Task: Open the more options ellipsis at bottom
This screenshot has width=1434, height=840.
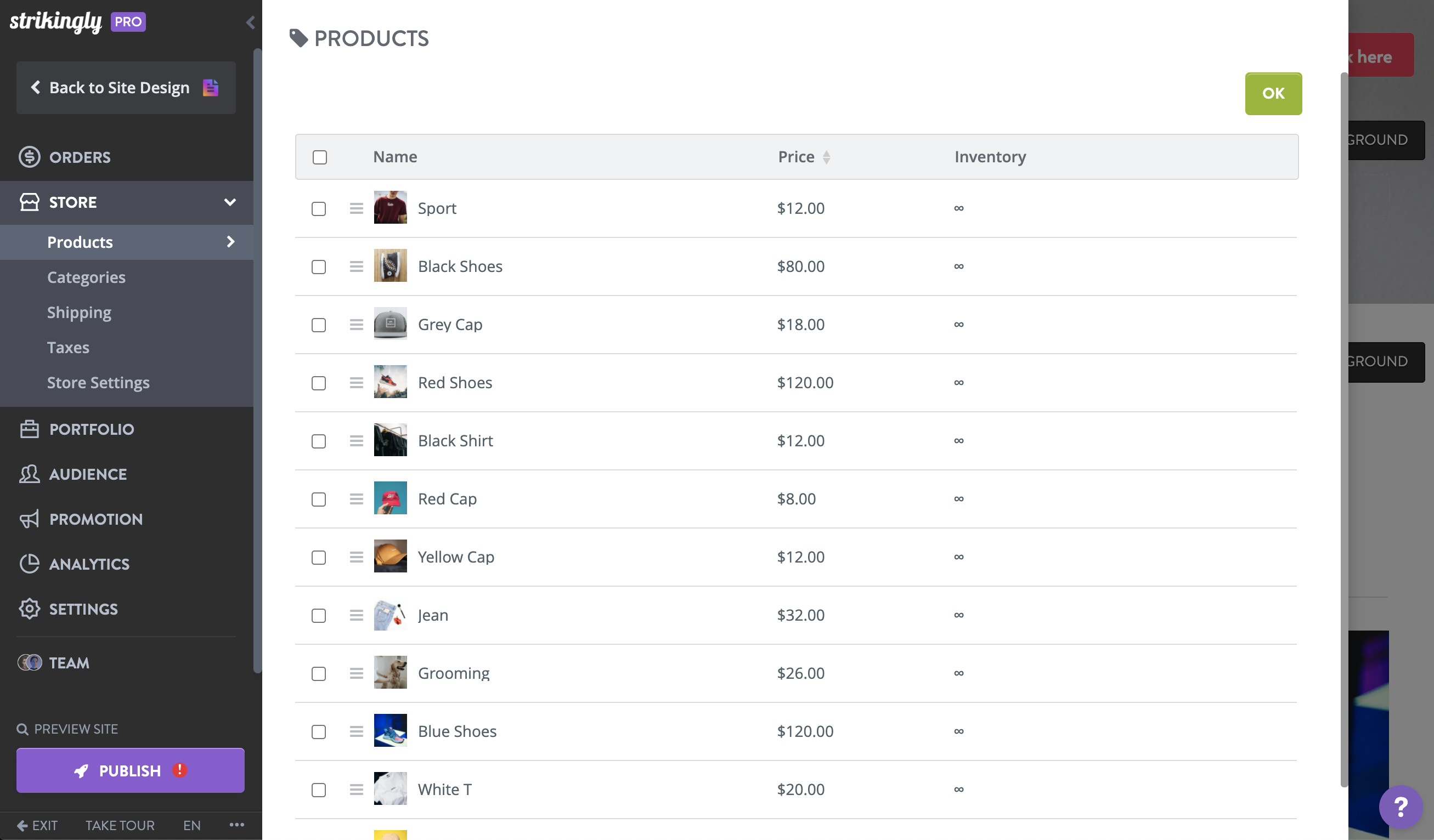Action: [x=237, y=825]
